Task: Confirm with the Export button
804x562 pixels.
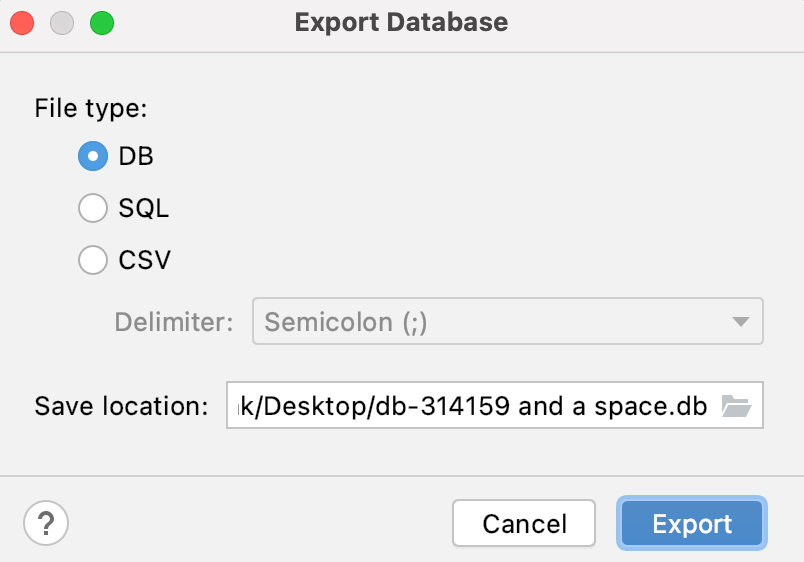Action: [x=692, y=523]
